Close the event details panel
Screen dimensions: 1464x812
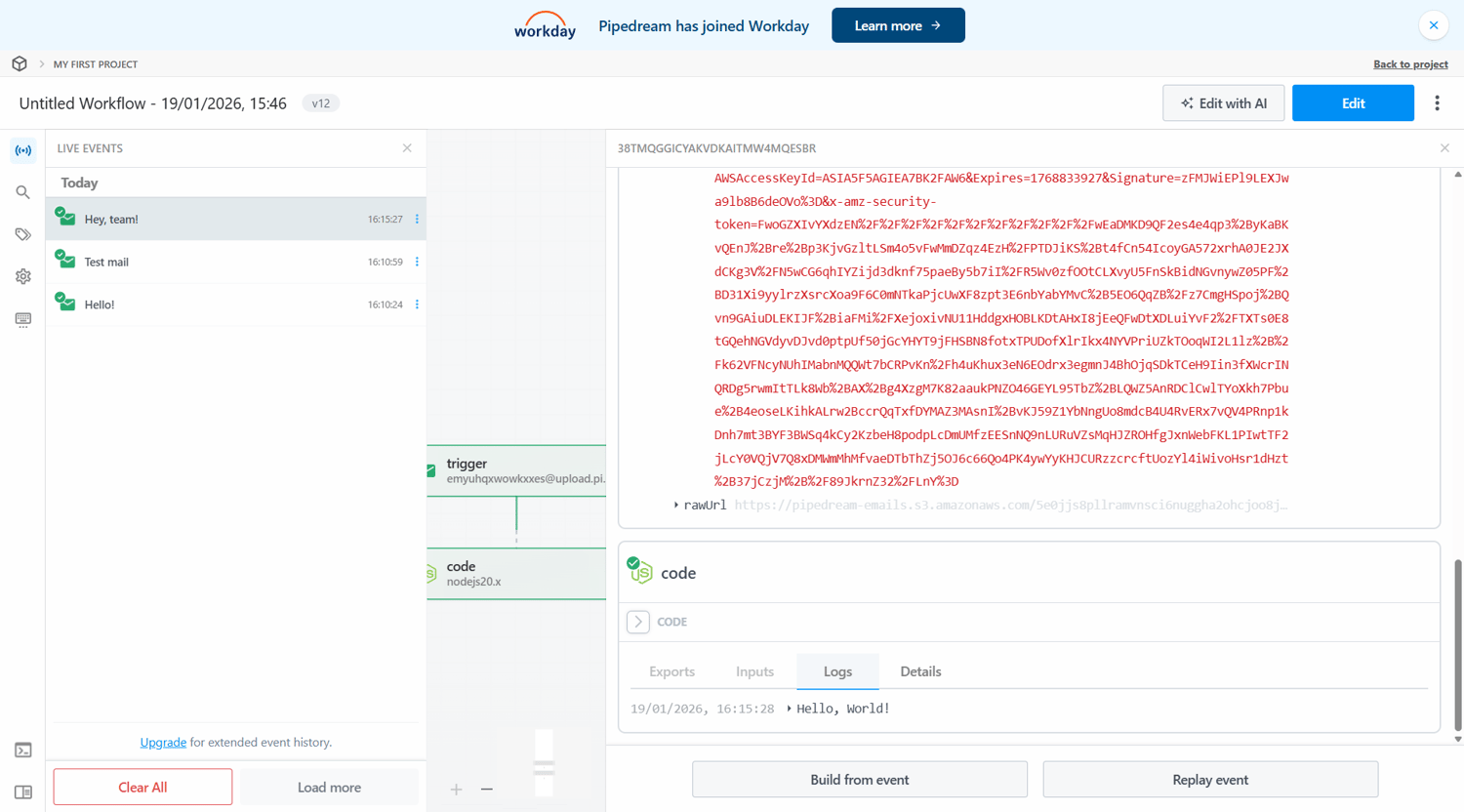pos(1444,148)
